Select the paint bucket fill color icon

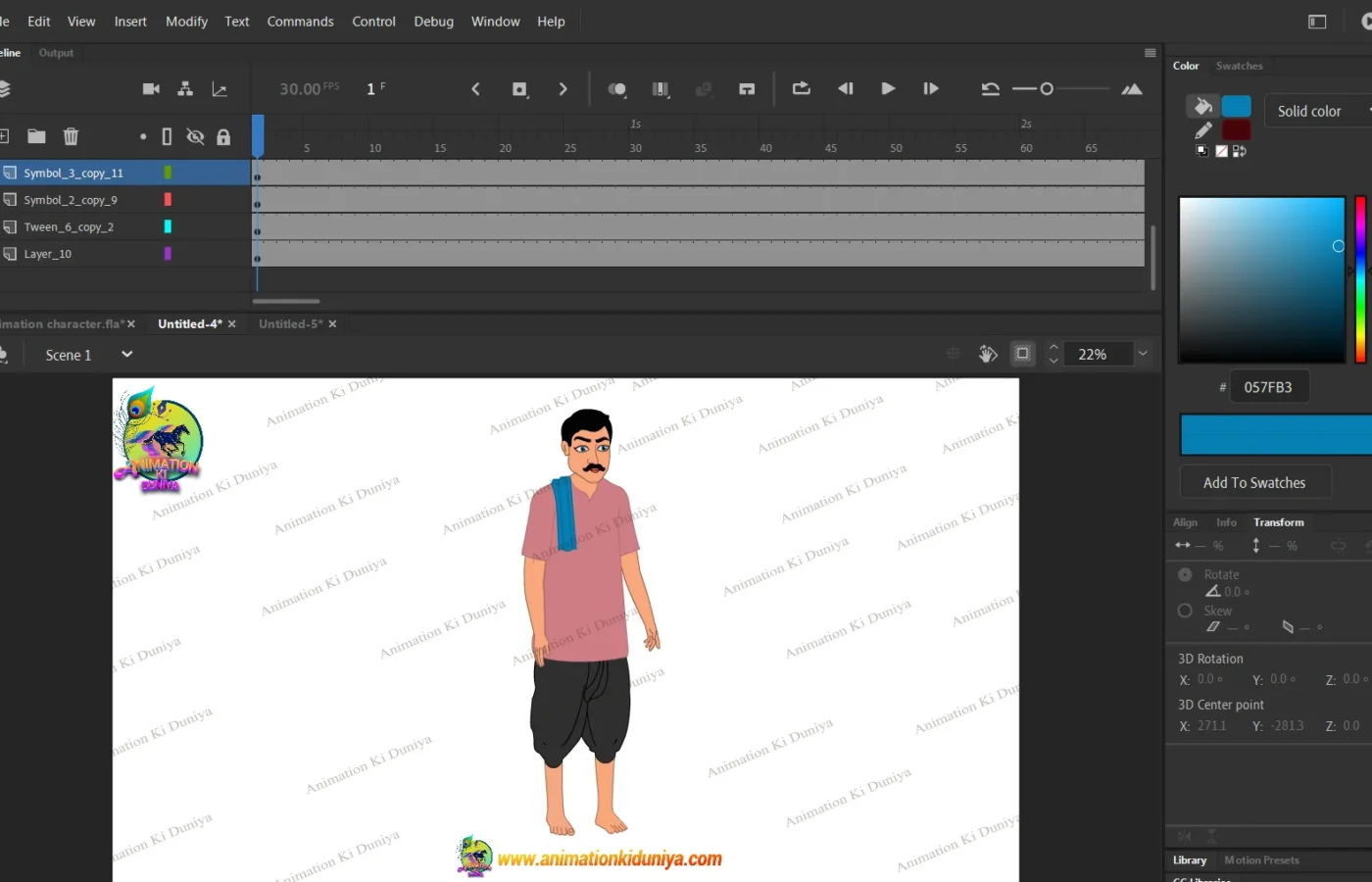click(1202, 106)
